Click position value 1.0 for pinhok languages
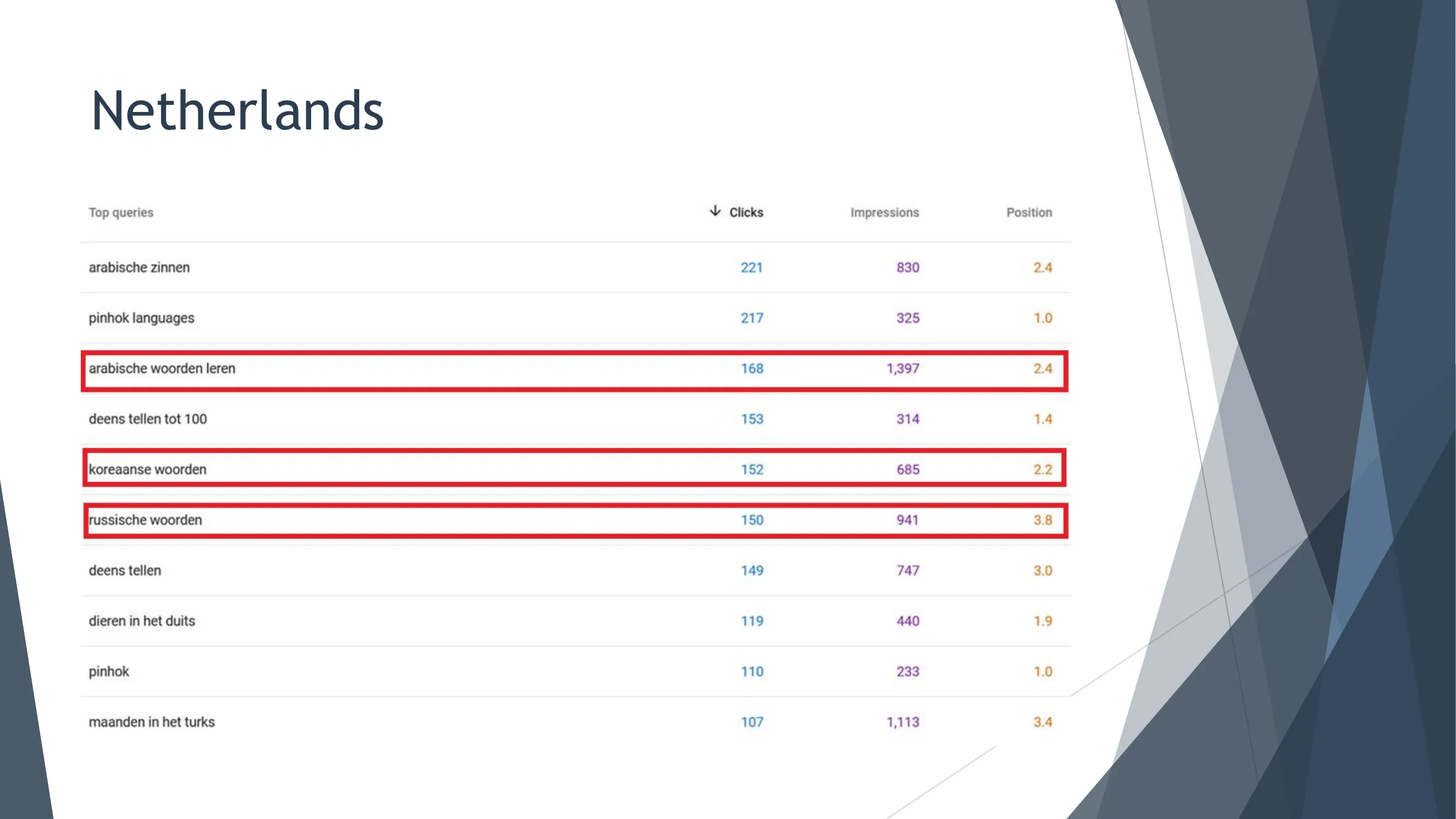Screen dimensions: 1456x819 [1043, 318]
